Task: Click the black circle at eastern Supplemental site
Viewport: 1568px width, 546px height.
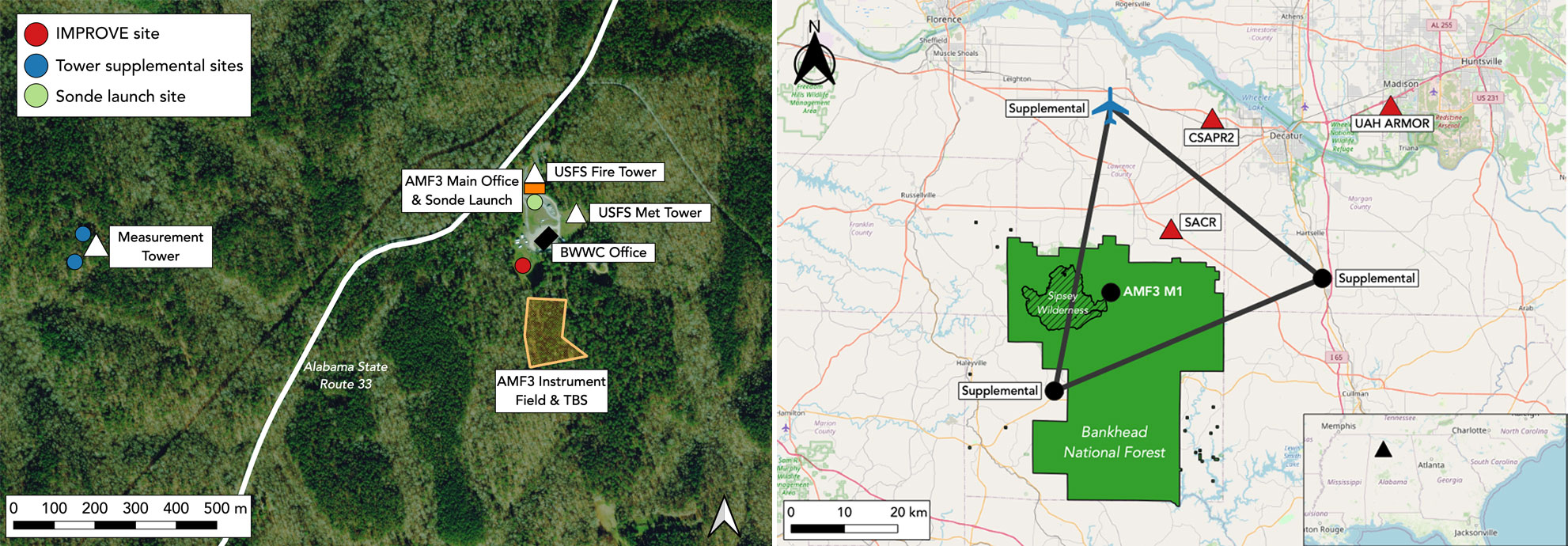Action: pyautogui.click(x=1321, y=278)
